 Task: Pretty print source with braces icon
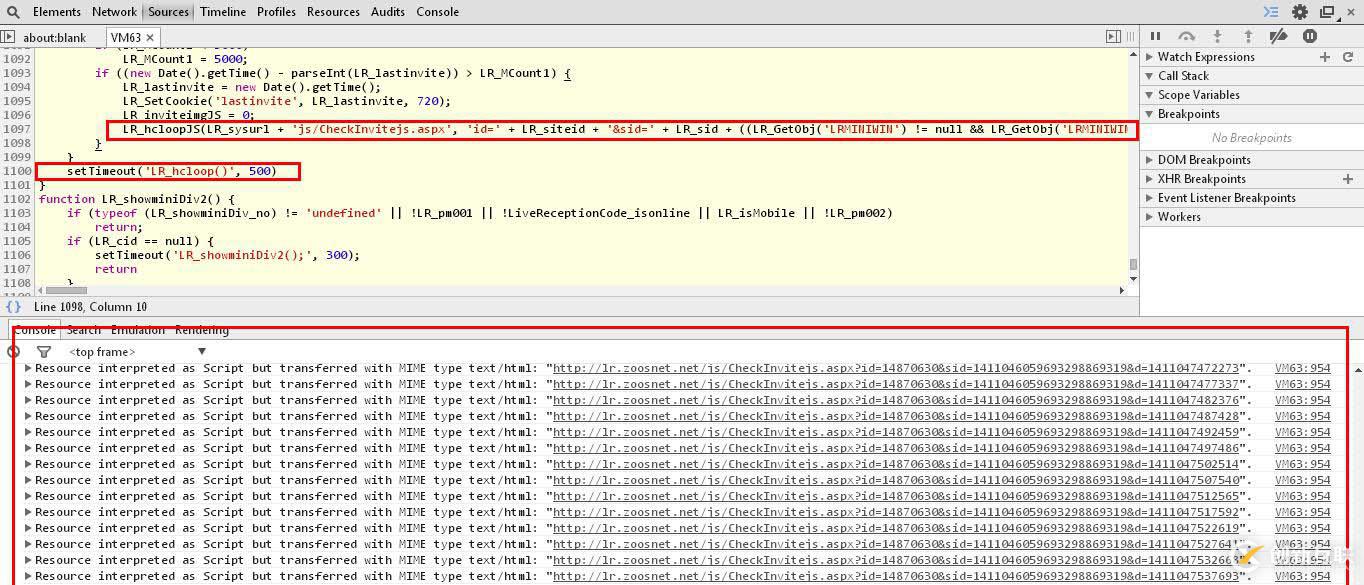tap(13, 307)
